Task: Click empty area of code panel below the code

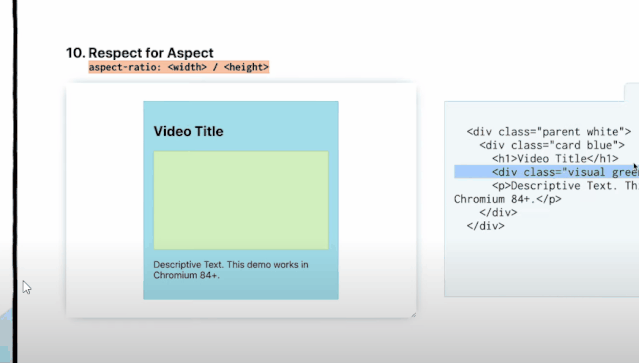Action: [542, 265]
